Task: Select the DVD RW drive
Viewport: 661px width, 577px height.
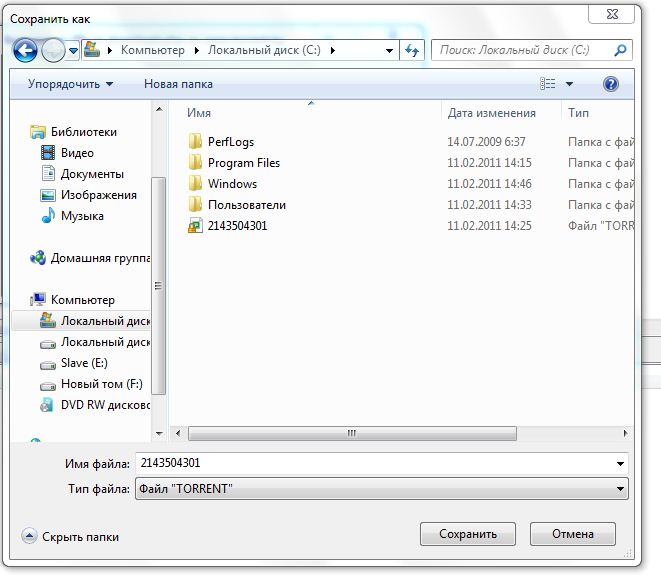Action: tap(105, 405)
